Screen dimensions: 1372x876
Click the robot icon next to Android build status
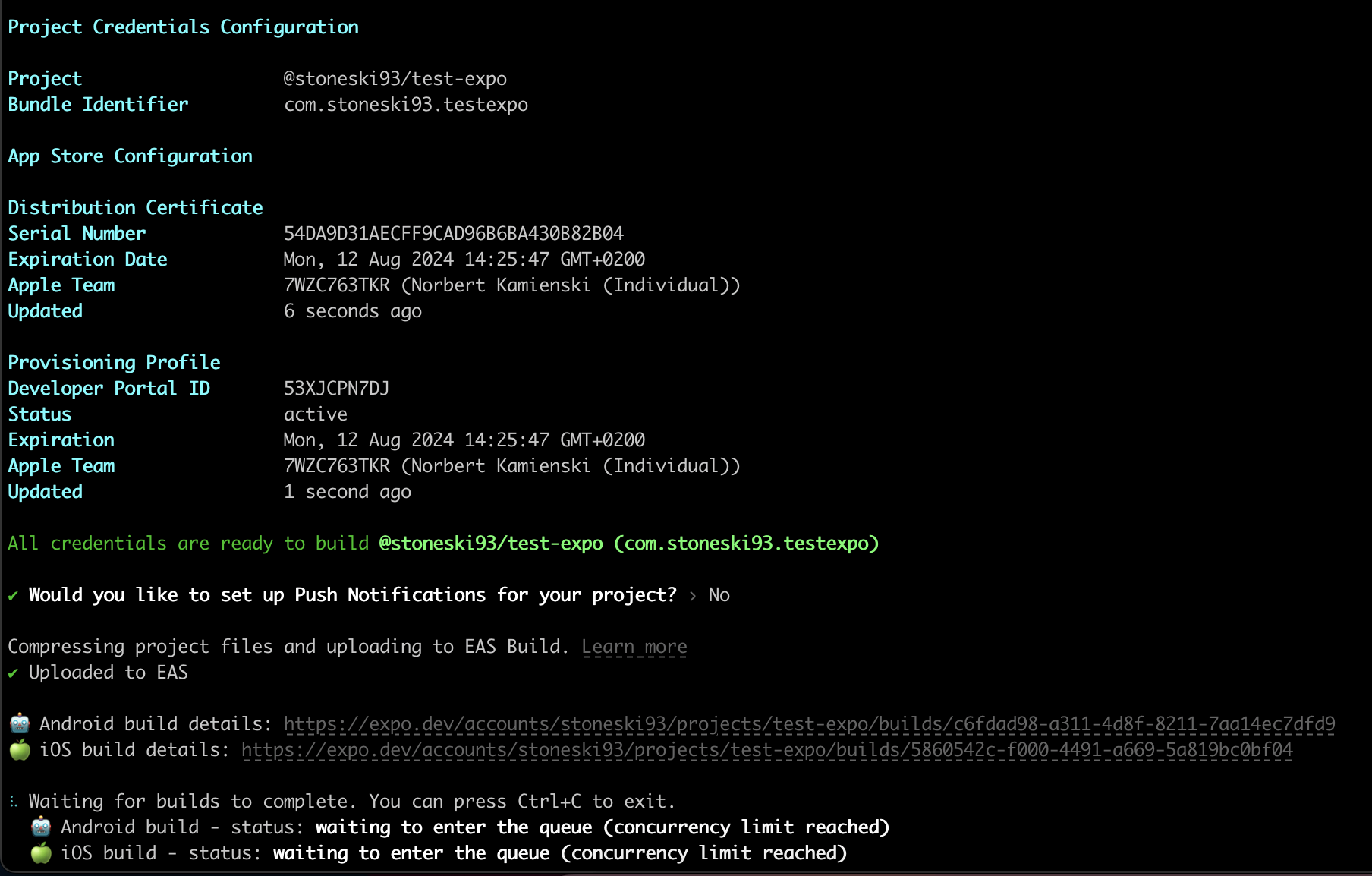click(x=41, y=827)
